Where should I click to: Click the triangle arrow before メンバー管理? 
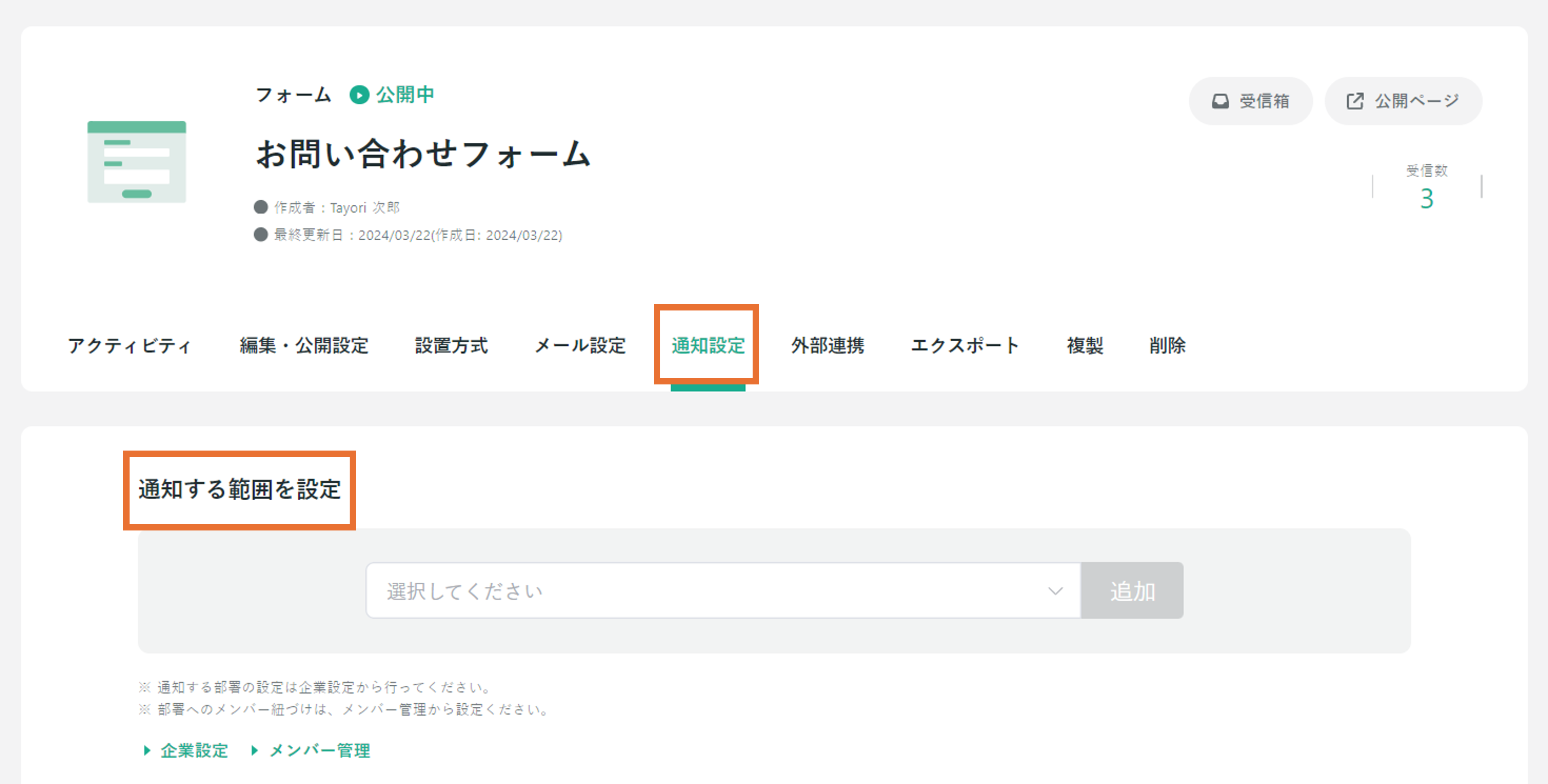255,750
